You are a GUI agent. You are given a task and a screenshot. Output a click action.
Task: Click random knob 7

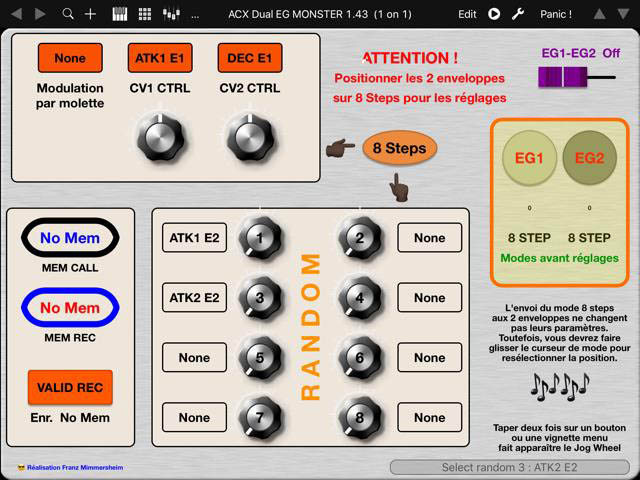[260, 417]
